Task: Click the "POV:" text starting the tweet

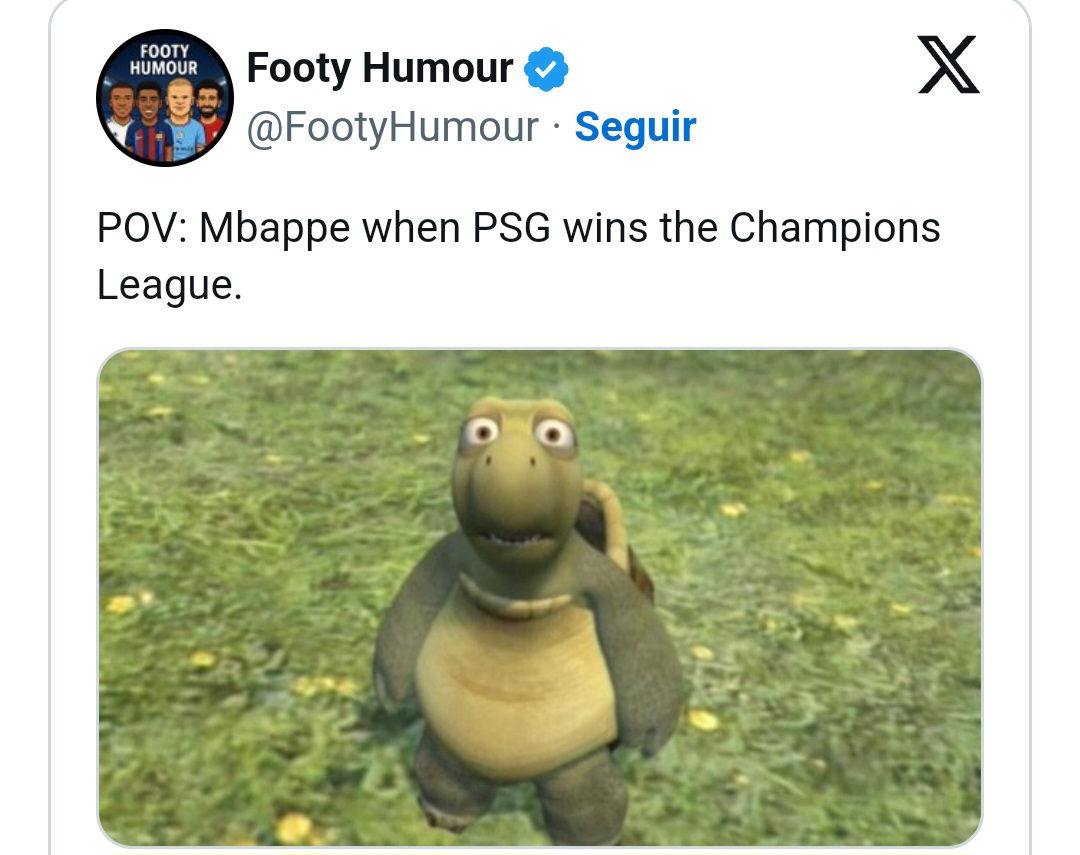Action: click(x=142, y=227)
